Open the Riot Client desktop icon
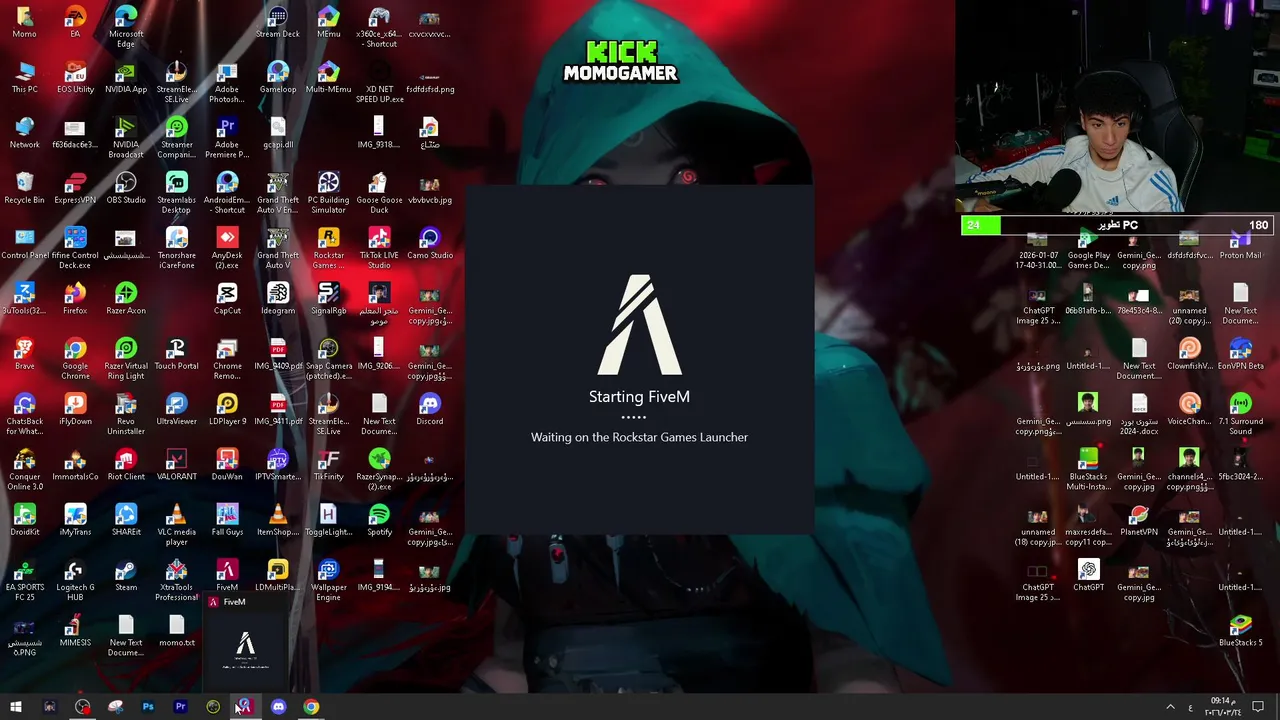 coord(126,465)
